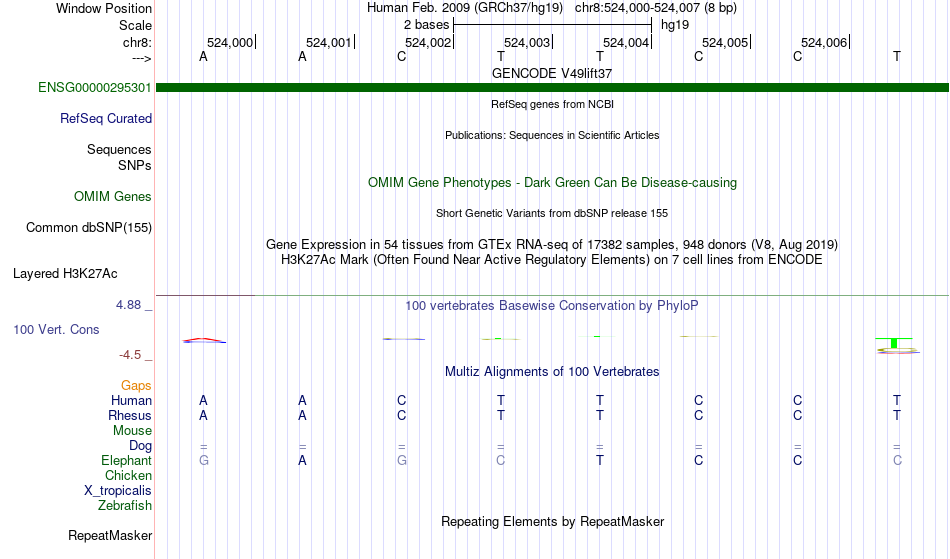Select the Dog alignment row label
This screenshot has width=950, height=559.
140,446
